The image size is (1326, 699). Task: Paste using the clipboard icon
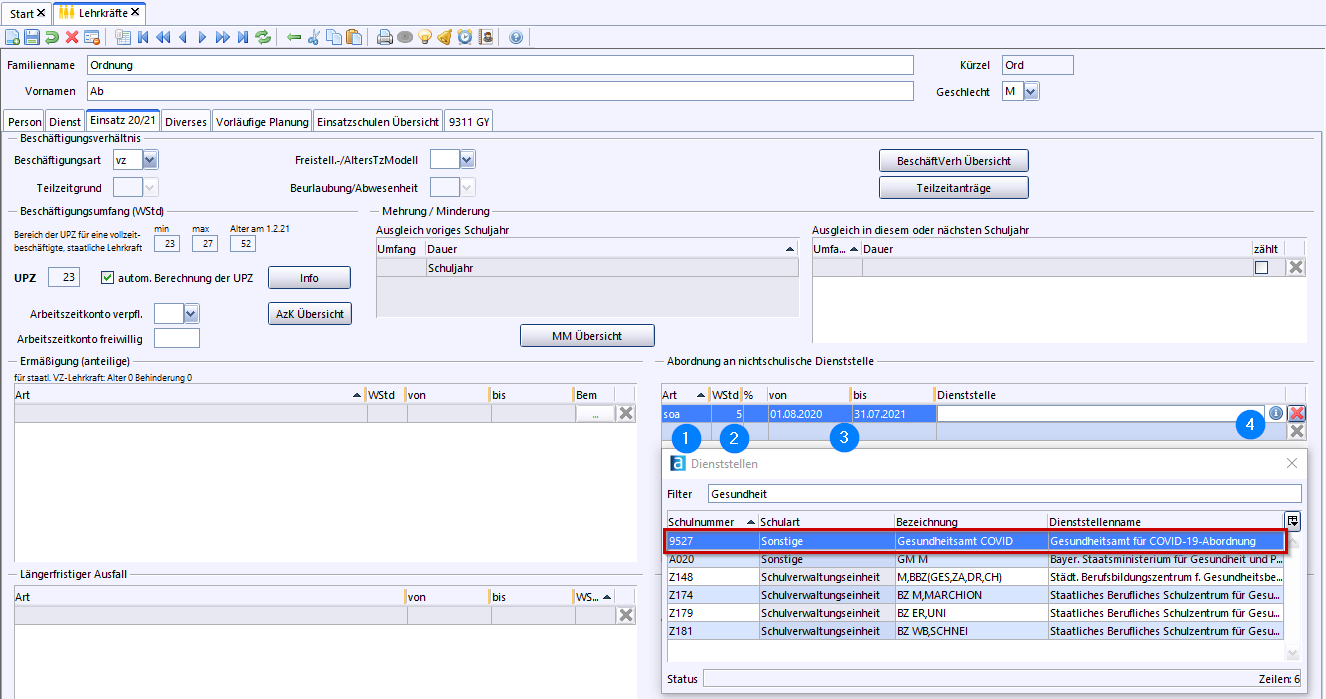pyautogui.click(x=354, y=38)
